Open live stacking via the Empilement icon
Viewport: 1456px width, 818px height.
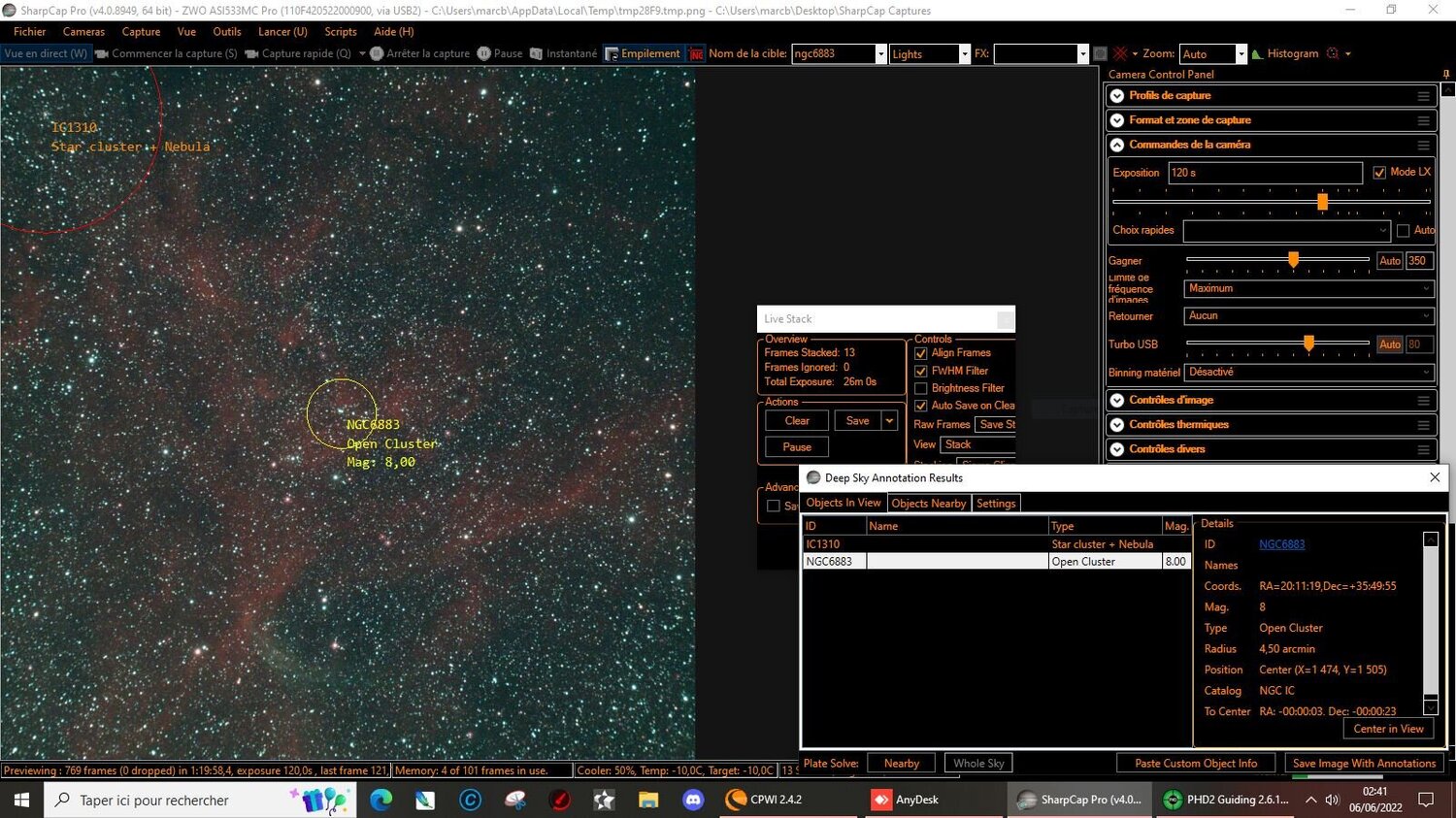point(612,53)
